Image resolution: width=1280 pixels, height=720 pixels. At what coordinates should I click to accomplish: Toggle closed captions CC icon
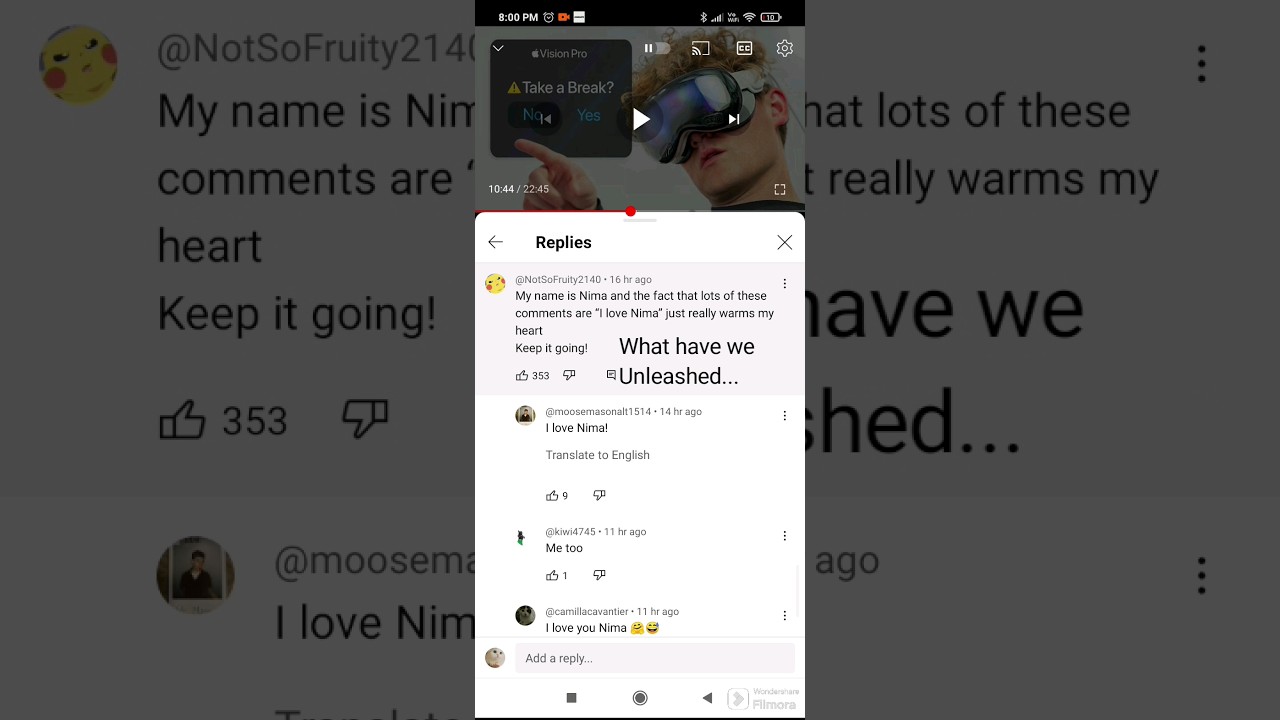(744, 48)
